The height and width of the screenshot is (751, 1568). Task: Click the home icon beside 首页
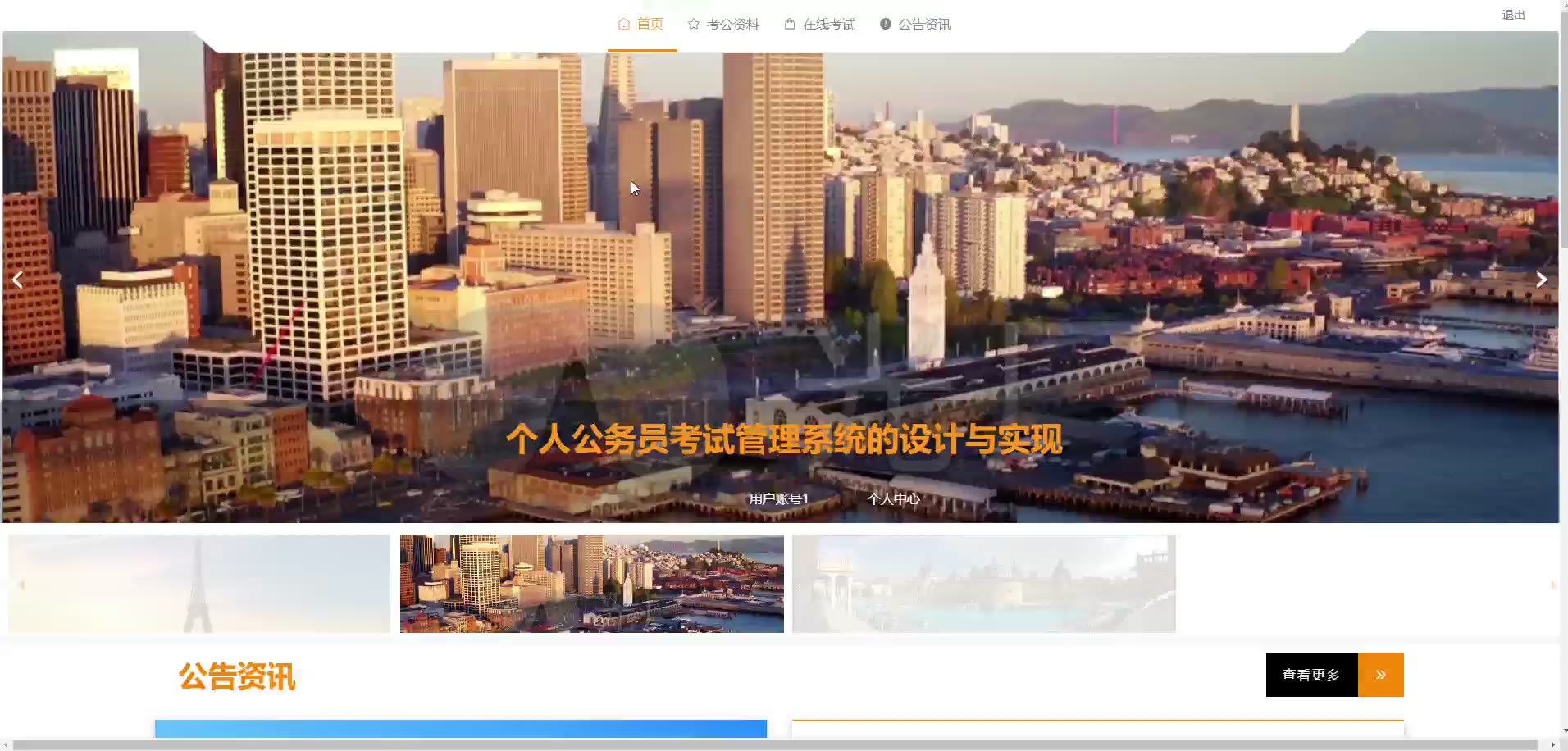click(x=624, y=24)
